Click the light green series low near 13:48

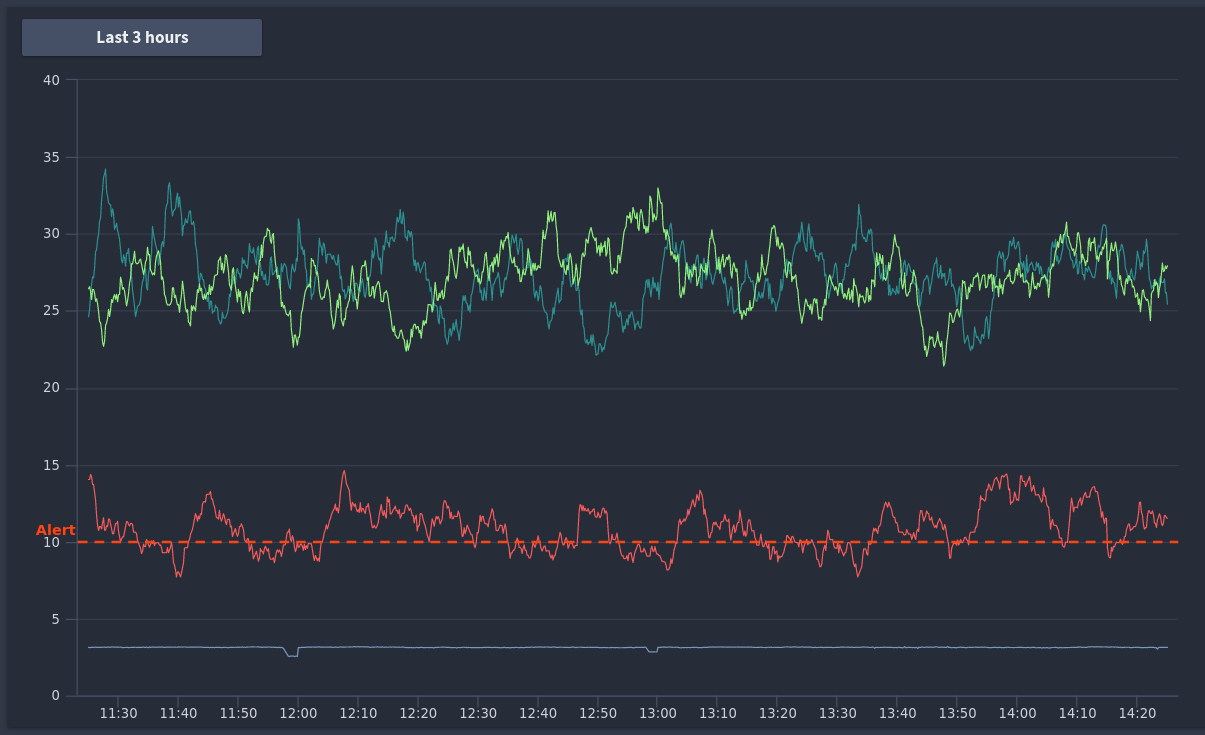pos(943,364)
